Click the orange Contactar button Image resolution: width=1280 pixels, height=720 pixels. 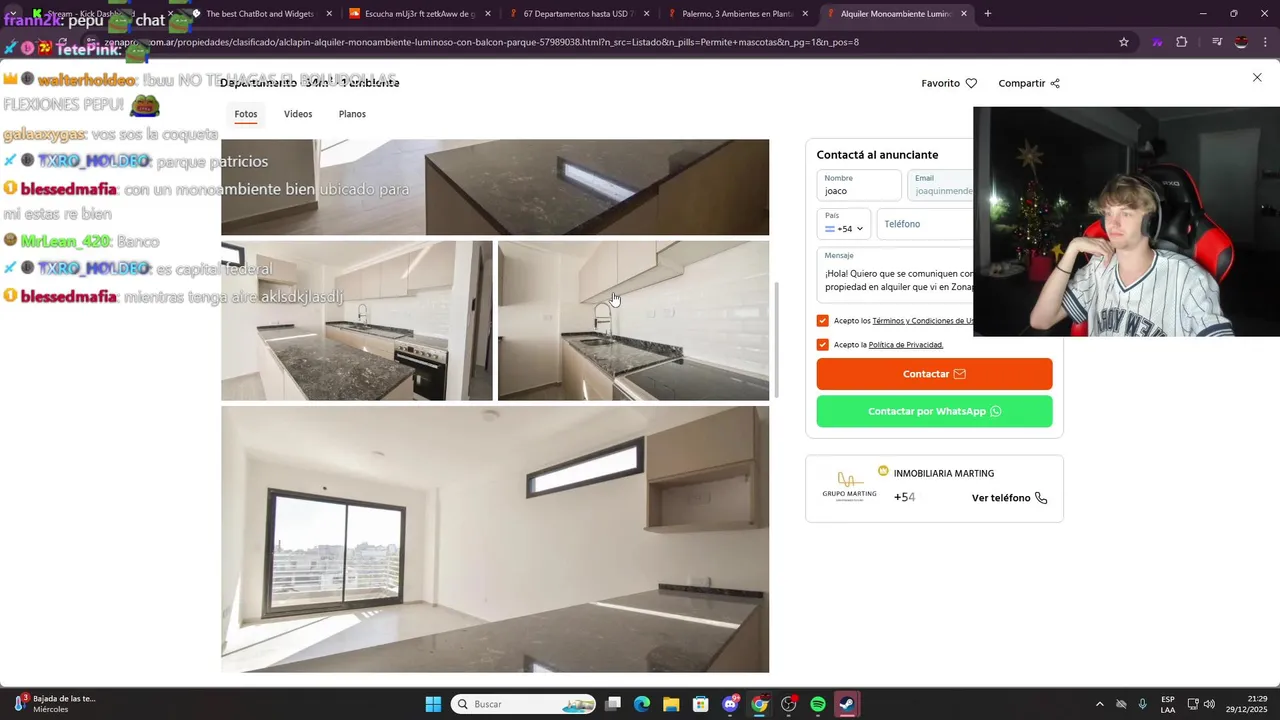tap(934, 374)
